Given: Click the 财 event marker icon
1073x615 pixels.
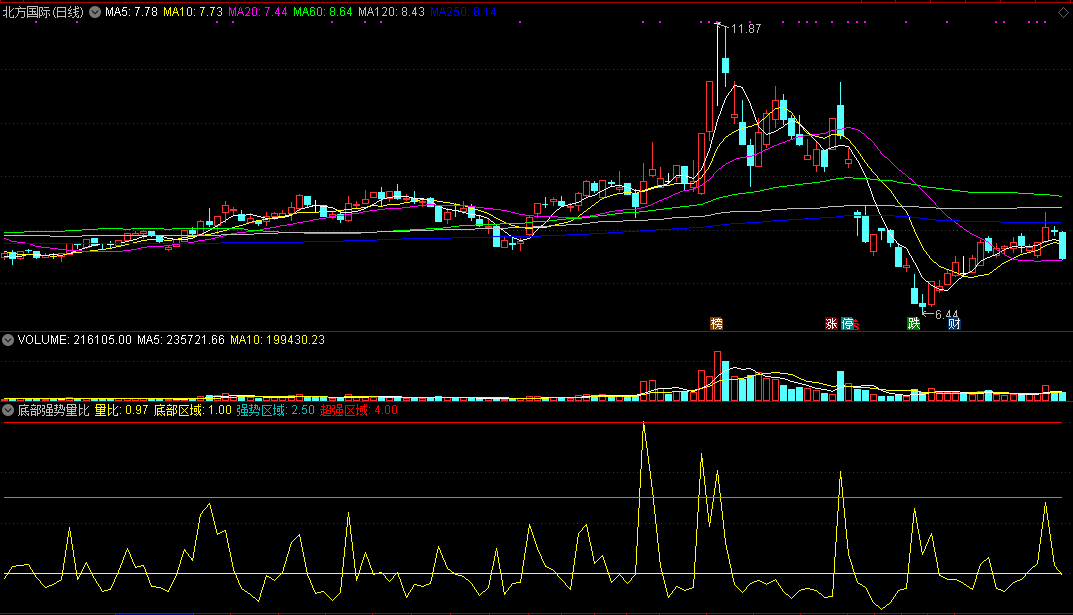Looking at the screenshot, I should coord(954,324).
